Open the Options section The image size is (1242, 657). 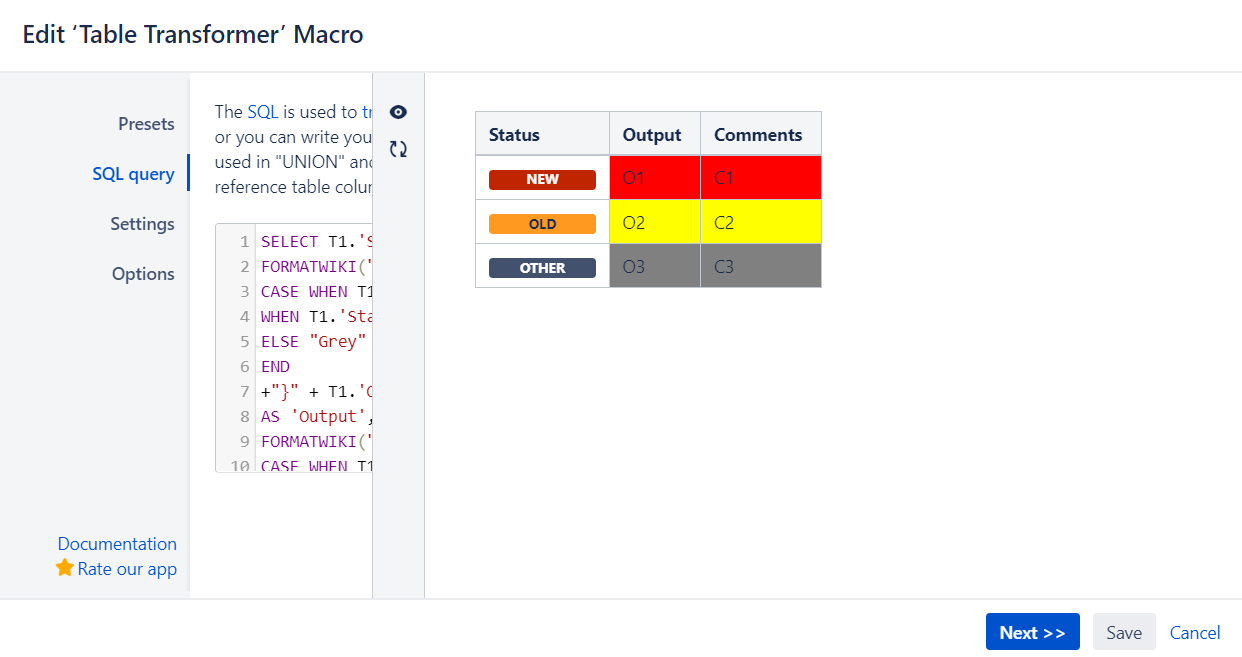click(144, 273)
